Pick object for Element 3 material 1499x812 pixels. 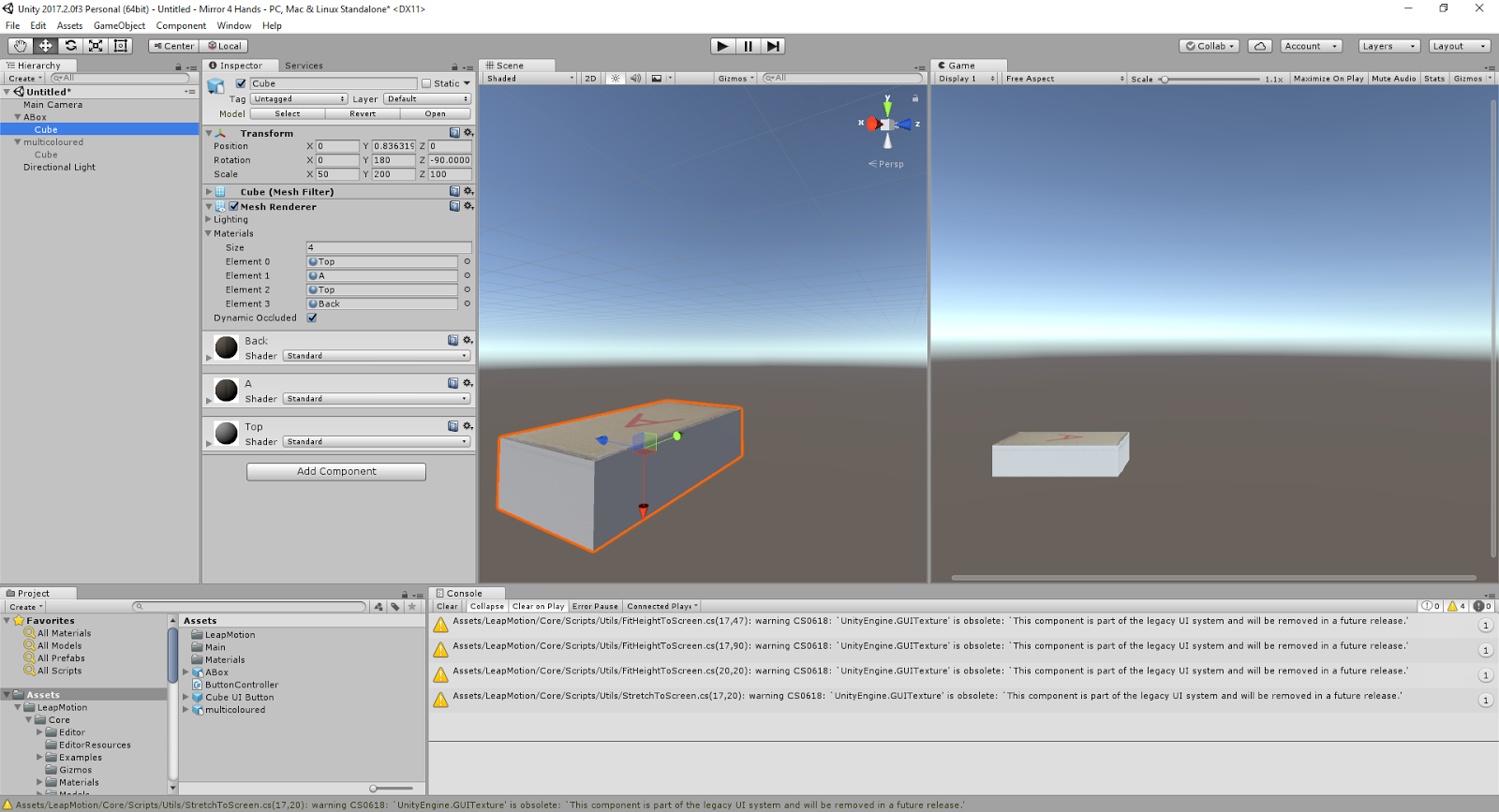467,304
